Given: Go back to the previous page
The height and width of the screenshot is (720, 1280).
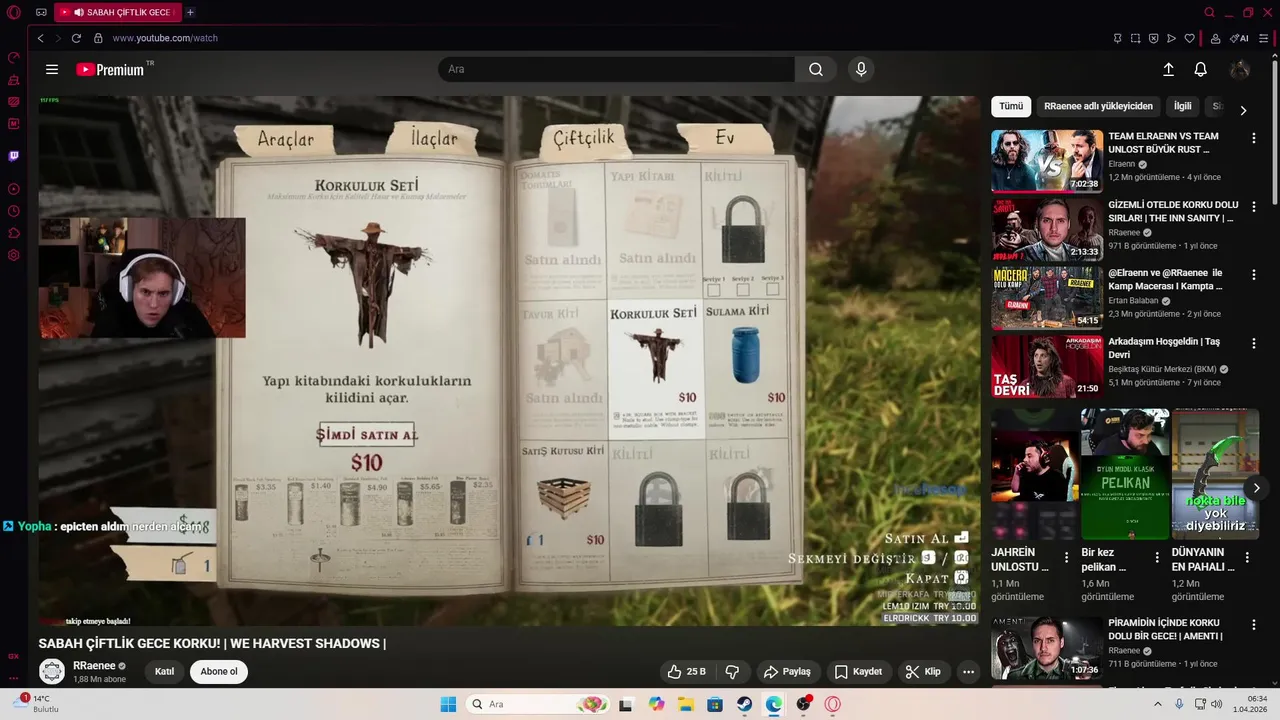Looking at the screenshot, I should pos(40,38).
